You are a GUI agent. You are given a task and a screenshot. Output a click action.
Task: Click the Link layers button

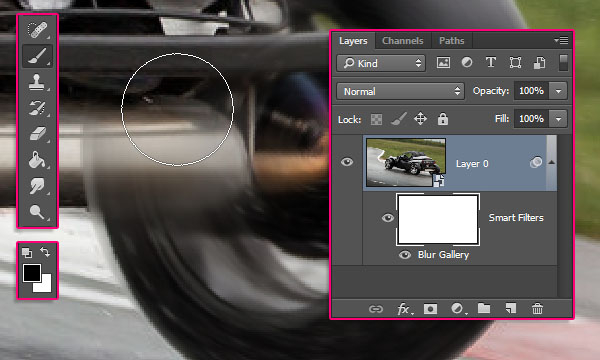[x=376, y=309]
